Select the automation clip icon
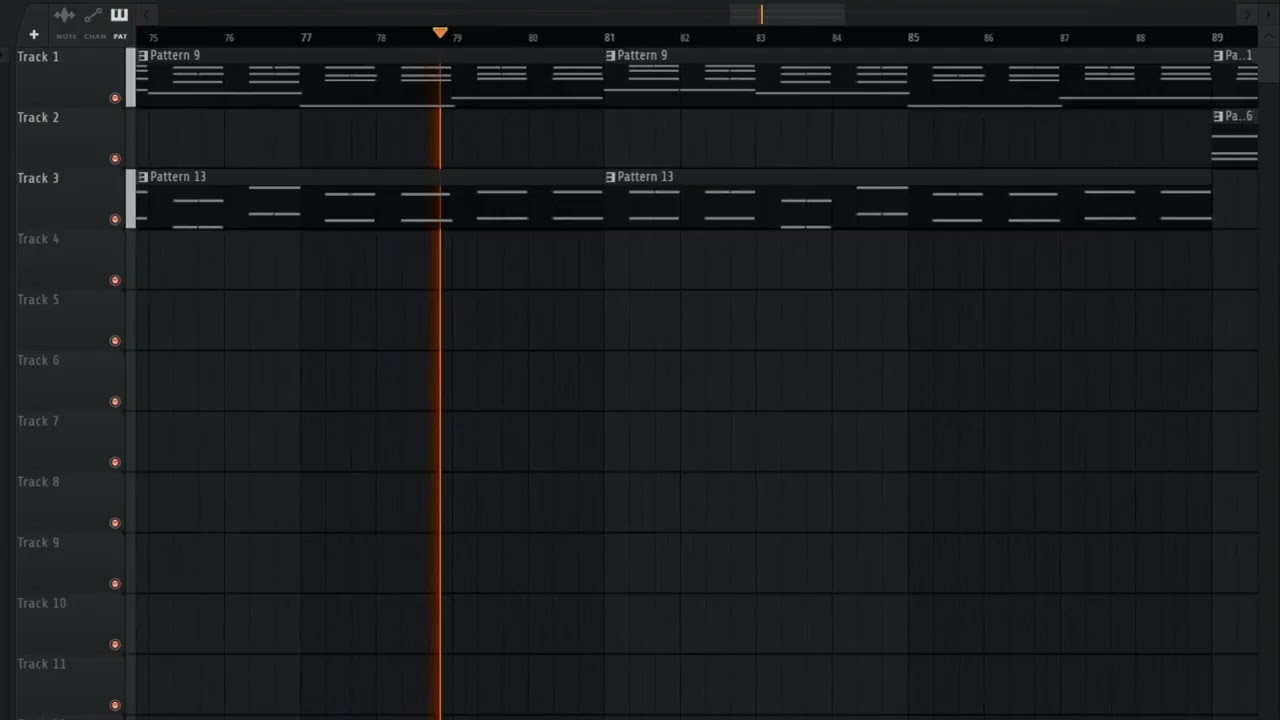Image resolution: width=1280 pixels, height=720 pixels. (93, 15)
